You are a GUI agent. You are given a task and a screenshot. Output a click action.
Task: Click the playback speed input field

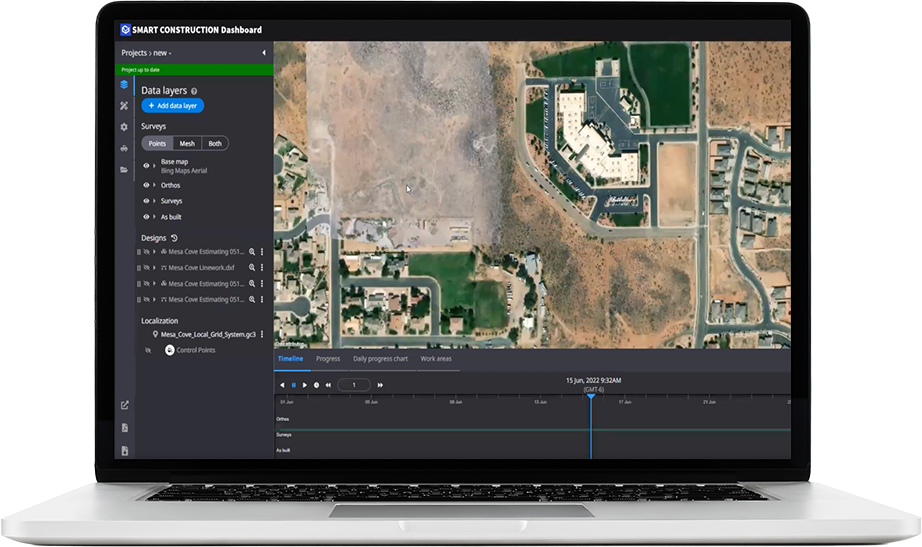tap(354, 385)
